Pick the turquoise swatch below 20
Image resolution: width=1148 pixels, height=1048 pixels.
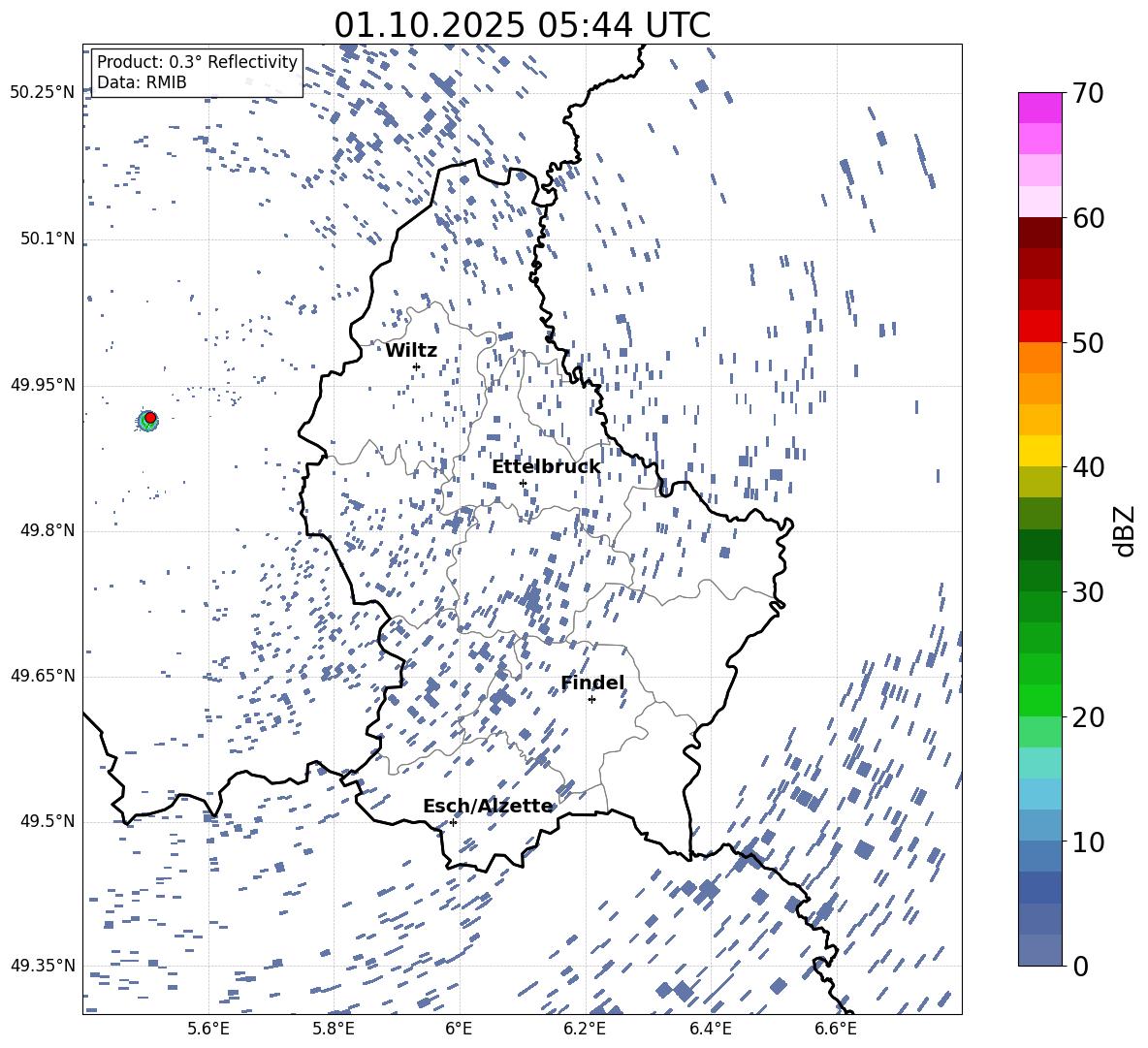tap(1039, 763)
